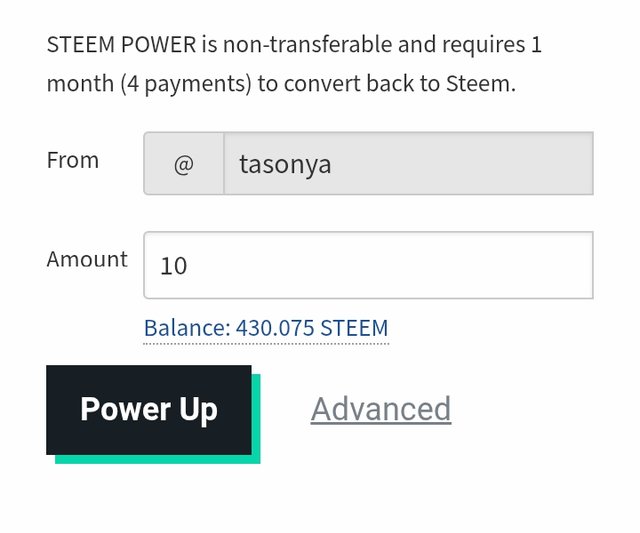Viewport: 640px width, 533px height.
Task: Click the 'month (4 payments)' text line
Action: point(149,84)
